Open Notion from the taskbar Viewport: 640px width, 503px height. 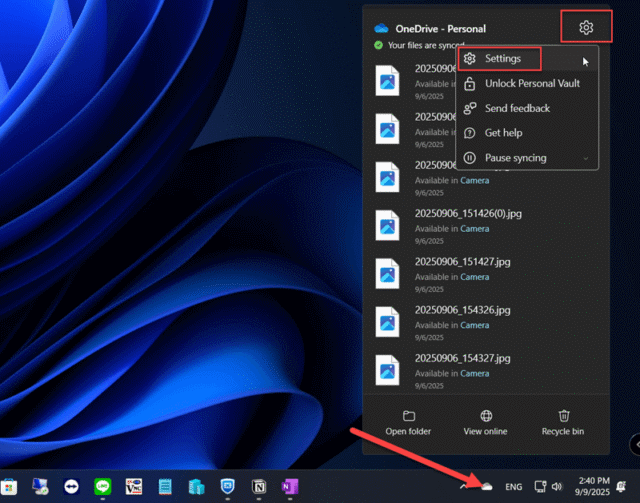pyautogui.click(x=259, y=486)
